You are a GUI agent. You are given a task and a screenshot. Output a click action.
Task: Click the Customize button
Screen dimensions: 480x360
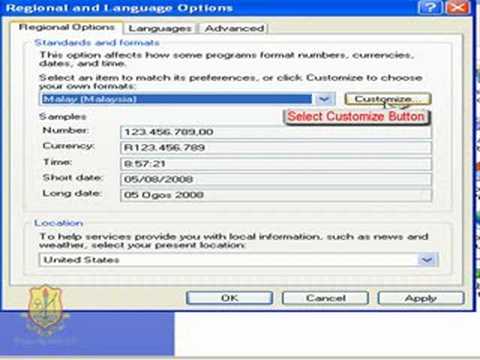click(388, 99)
